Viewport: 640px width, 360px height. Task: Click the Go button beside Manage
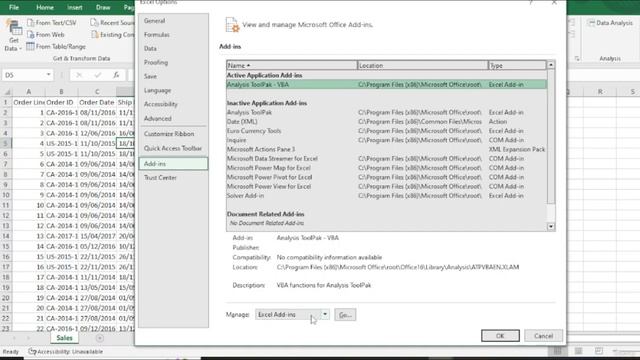point(345,315)
